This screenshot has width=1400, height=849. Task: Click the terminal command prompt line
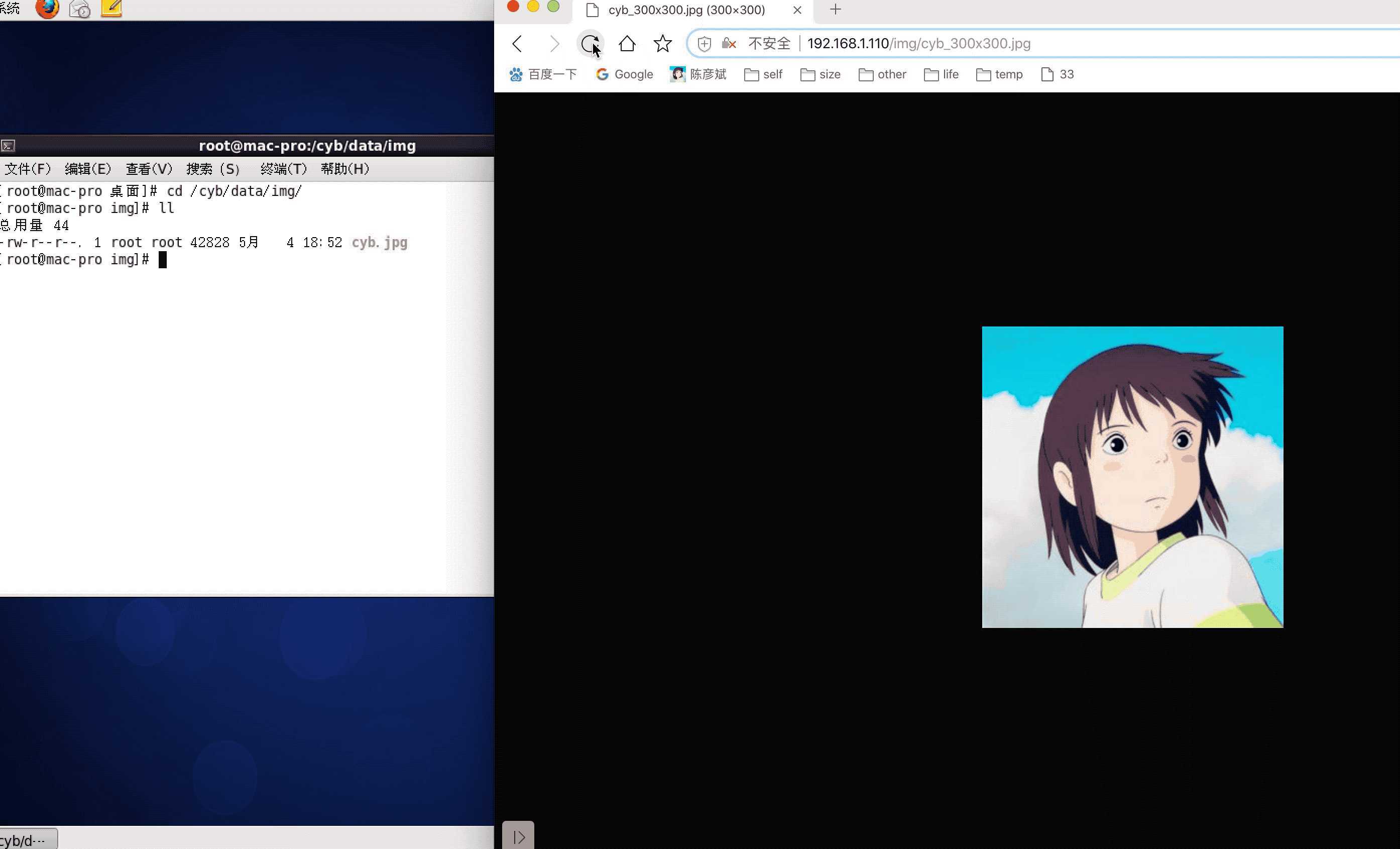(x=83, y=260)
